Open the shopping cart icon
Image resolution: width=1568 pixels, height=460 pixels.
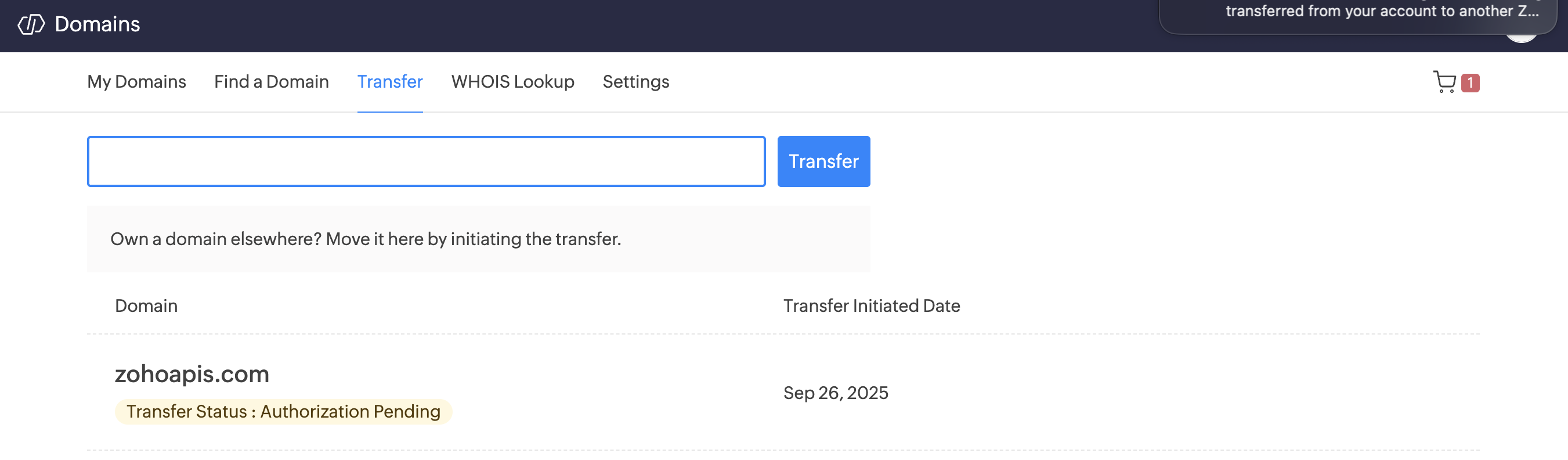tap(1444, 82)
